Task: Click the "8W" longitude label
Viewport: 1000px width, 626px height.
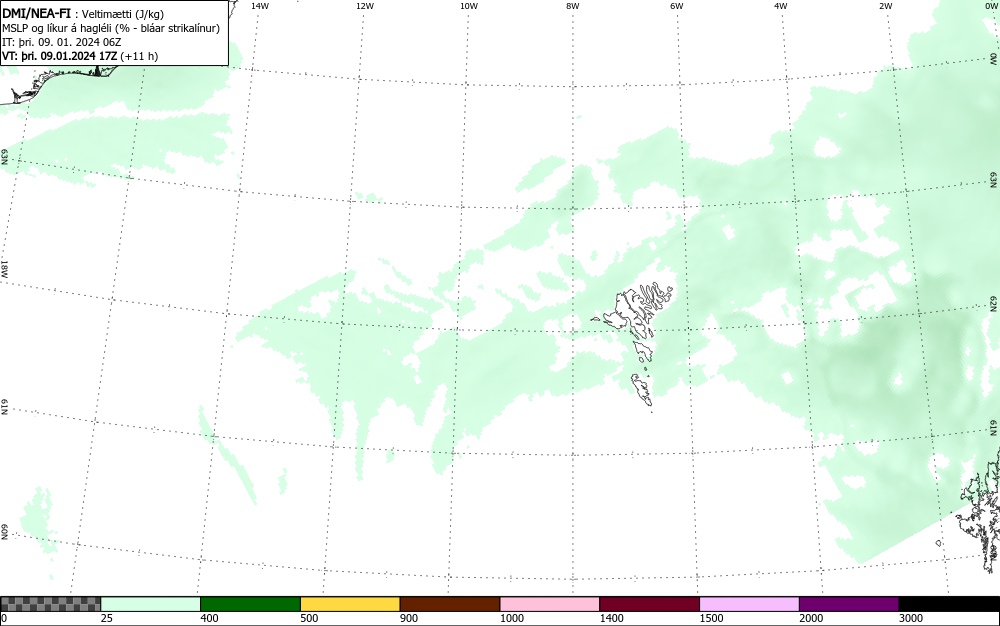Action: tap(573, 6)
